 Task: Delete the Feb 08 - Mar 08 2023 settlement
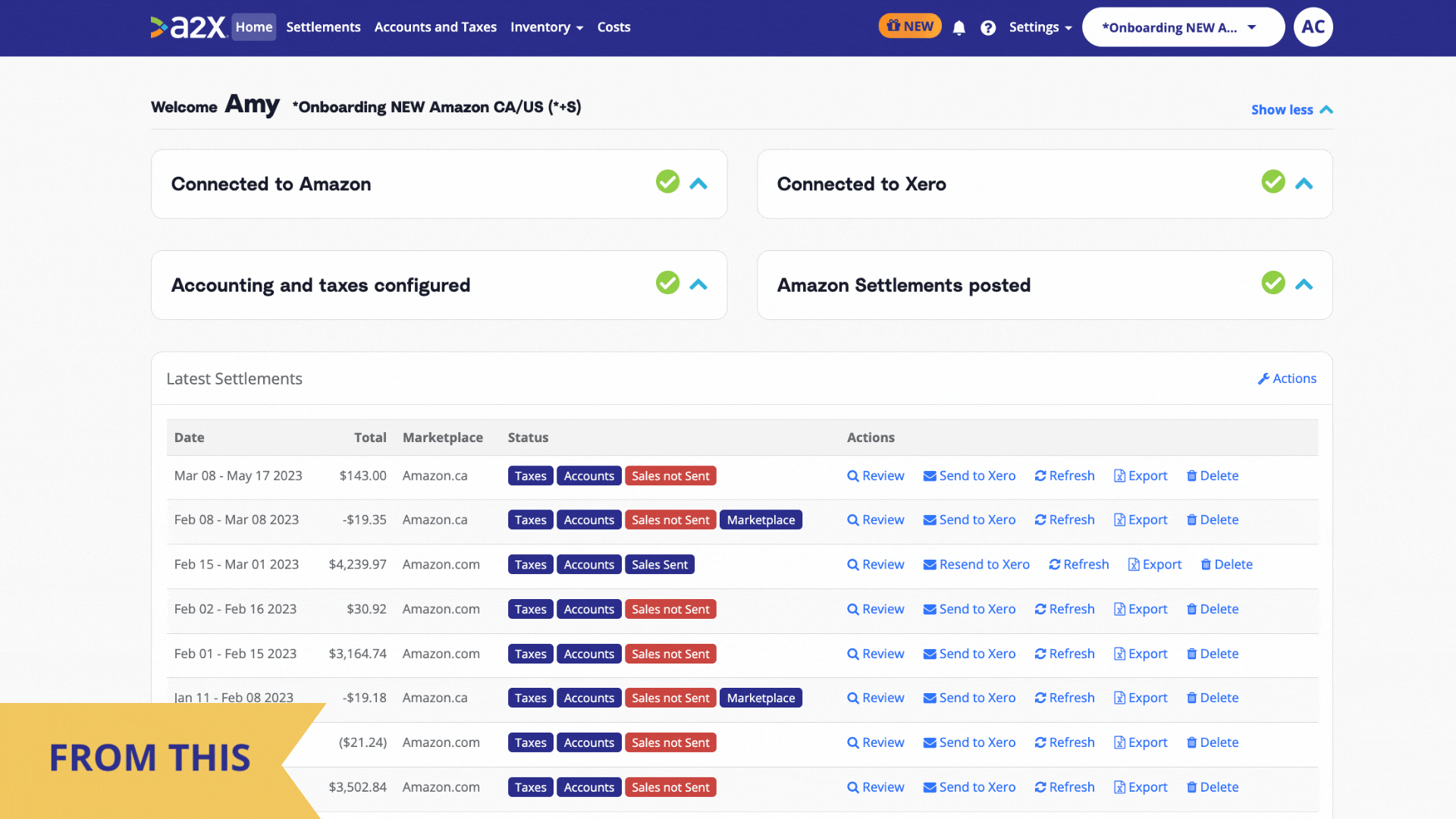coord(1213,520)
